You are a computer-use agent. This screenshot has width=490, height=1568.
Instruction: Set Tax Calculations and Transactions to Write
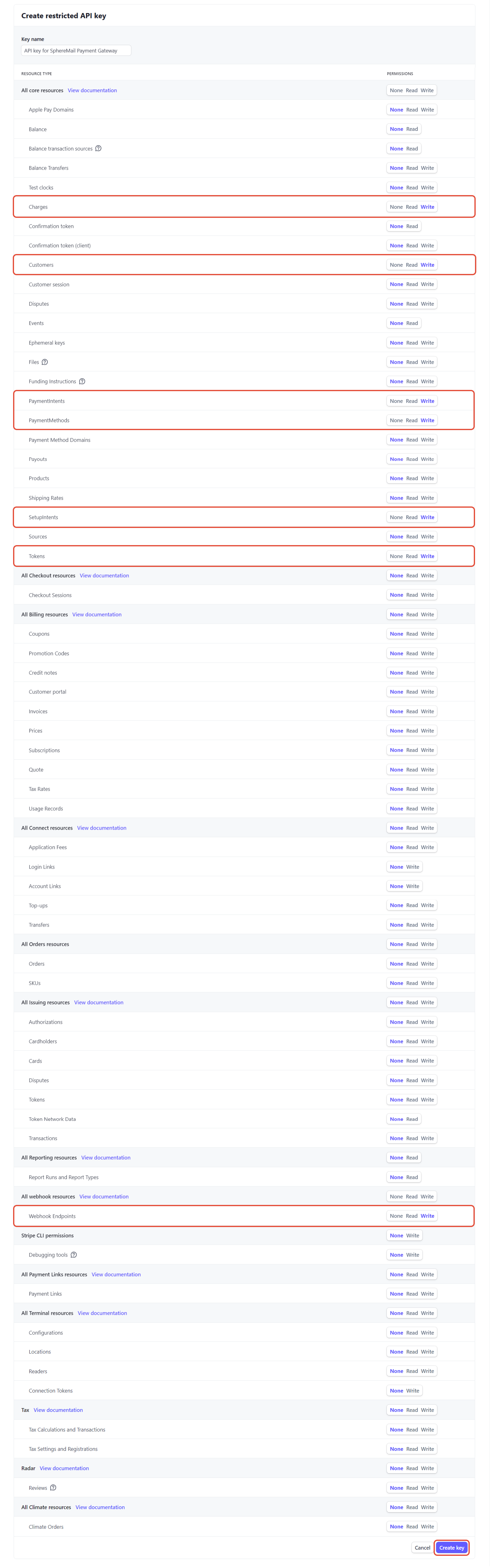point(427,1429)
